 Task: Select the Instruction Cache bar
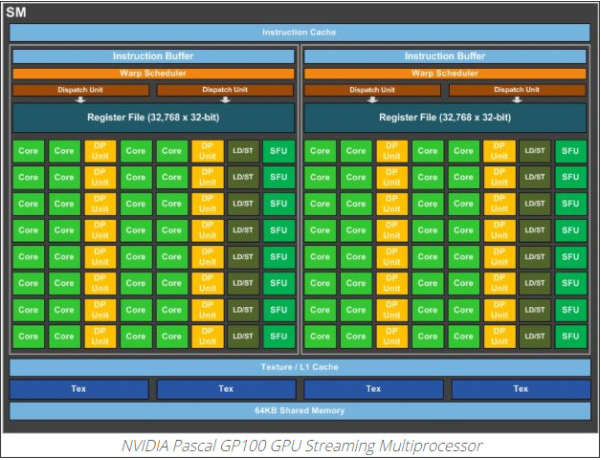pyautogui.click(x=299, y=33)
